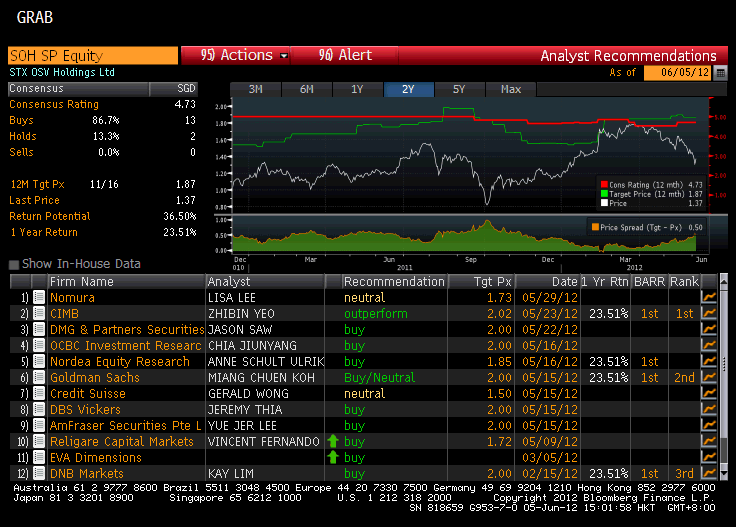
Task: Open EVA Dimensions document icon
Action: tap(39, 457)
